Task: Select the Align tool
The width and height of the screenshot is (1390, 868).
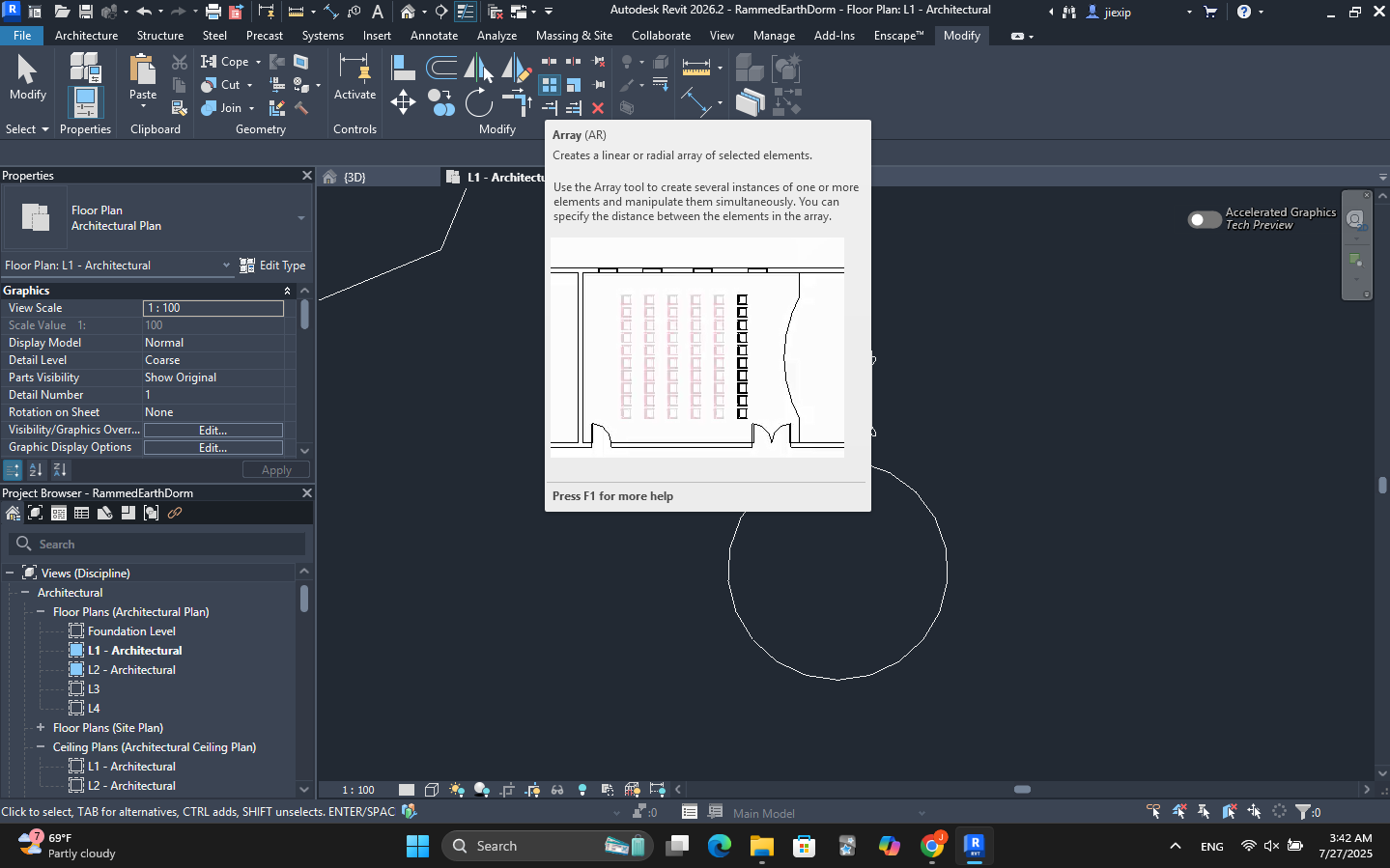Action: (x=403, y=67)
